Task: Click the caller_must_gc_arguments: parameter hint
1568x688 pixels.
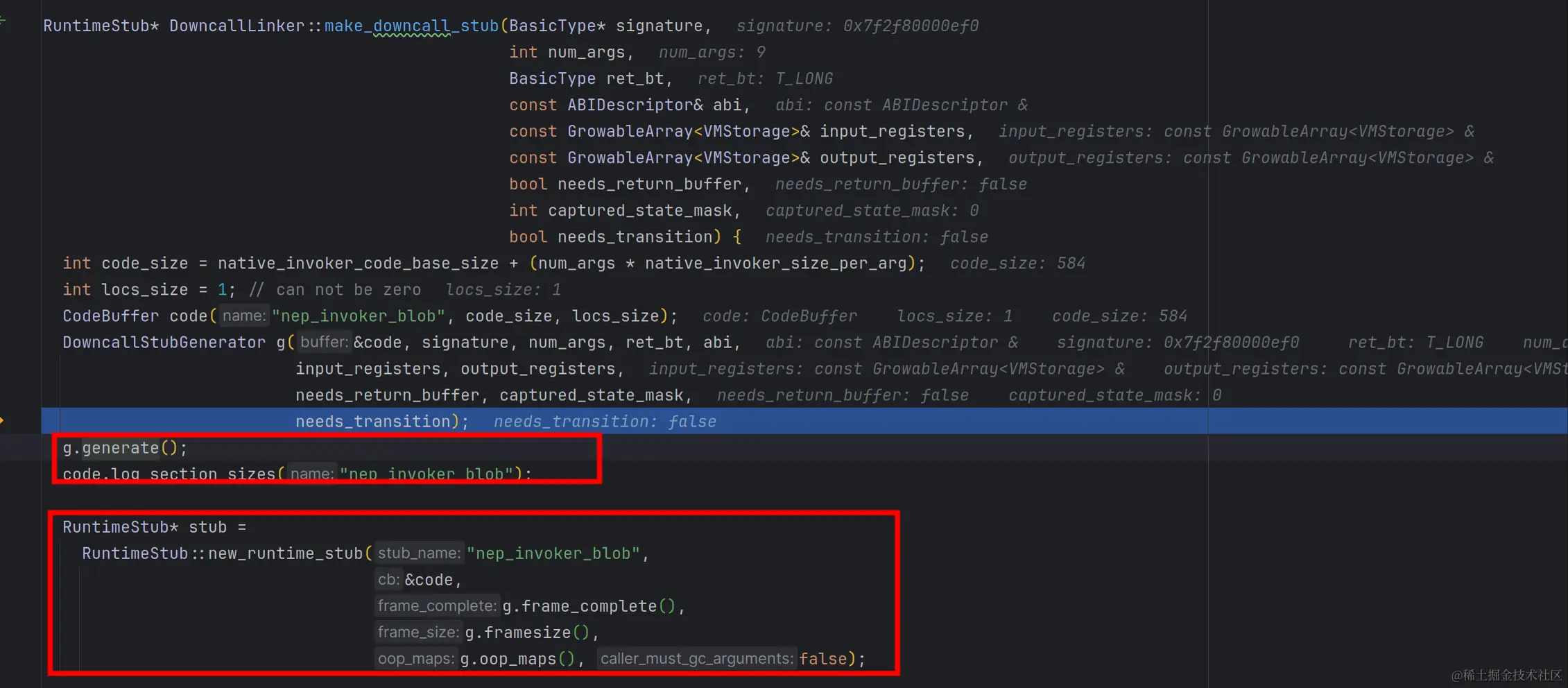Action: click(697, 658)
